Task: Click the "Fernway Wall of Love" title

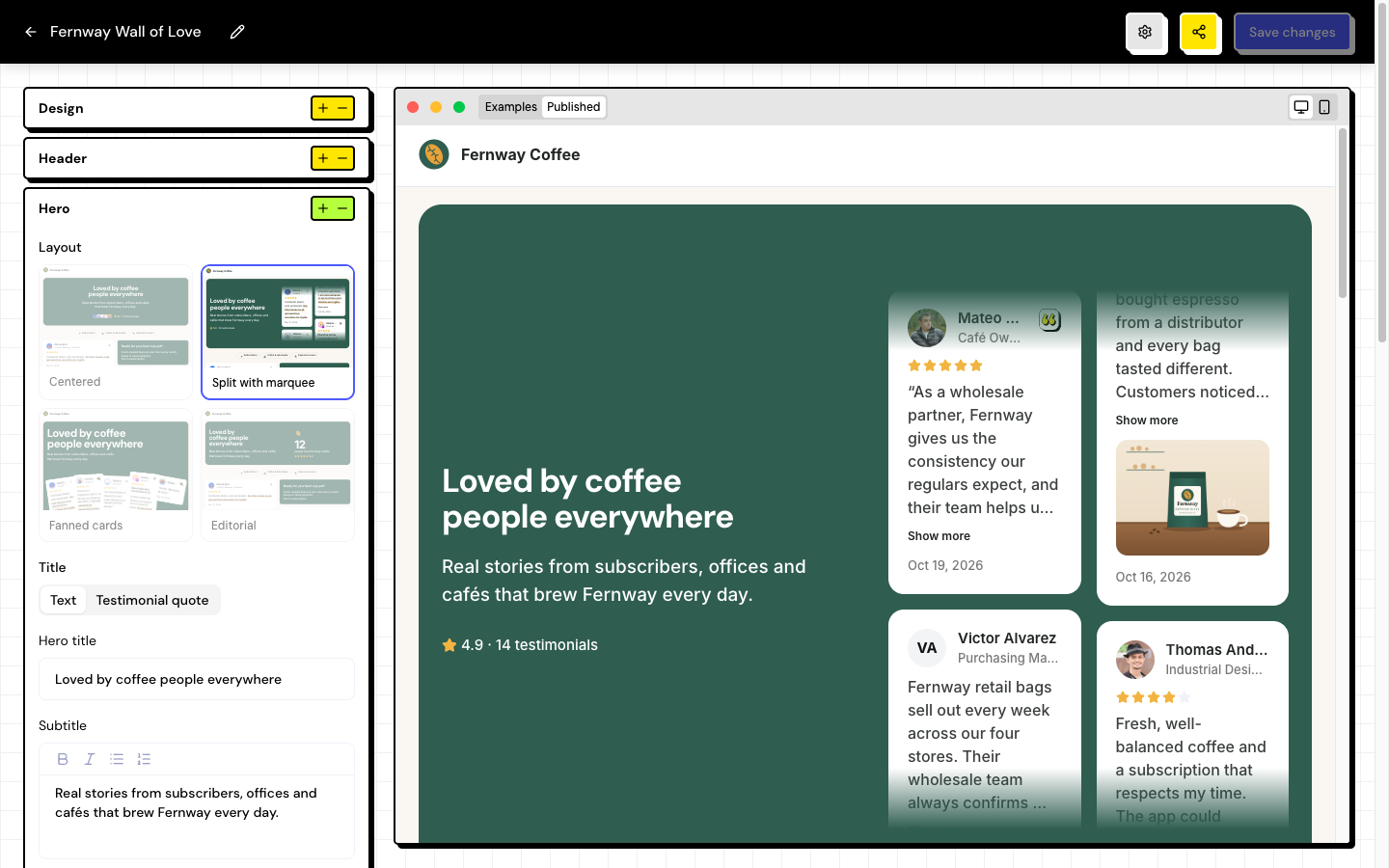Action: 125,32
